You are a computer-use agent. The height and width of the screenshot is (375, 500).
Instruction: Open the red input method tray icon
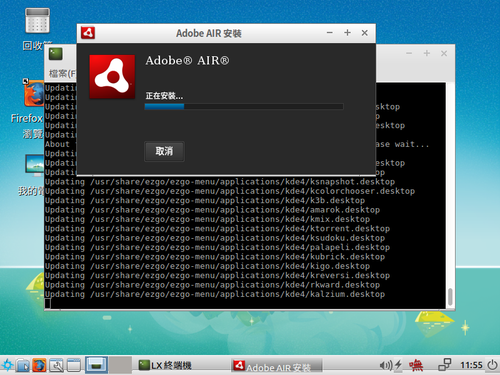(x=416, y=365)
